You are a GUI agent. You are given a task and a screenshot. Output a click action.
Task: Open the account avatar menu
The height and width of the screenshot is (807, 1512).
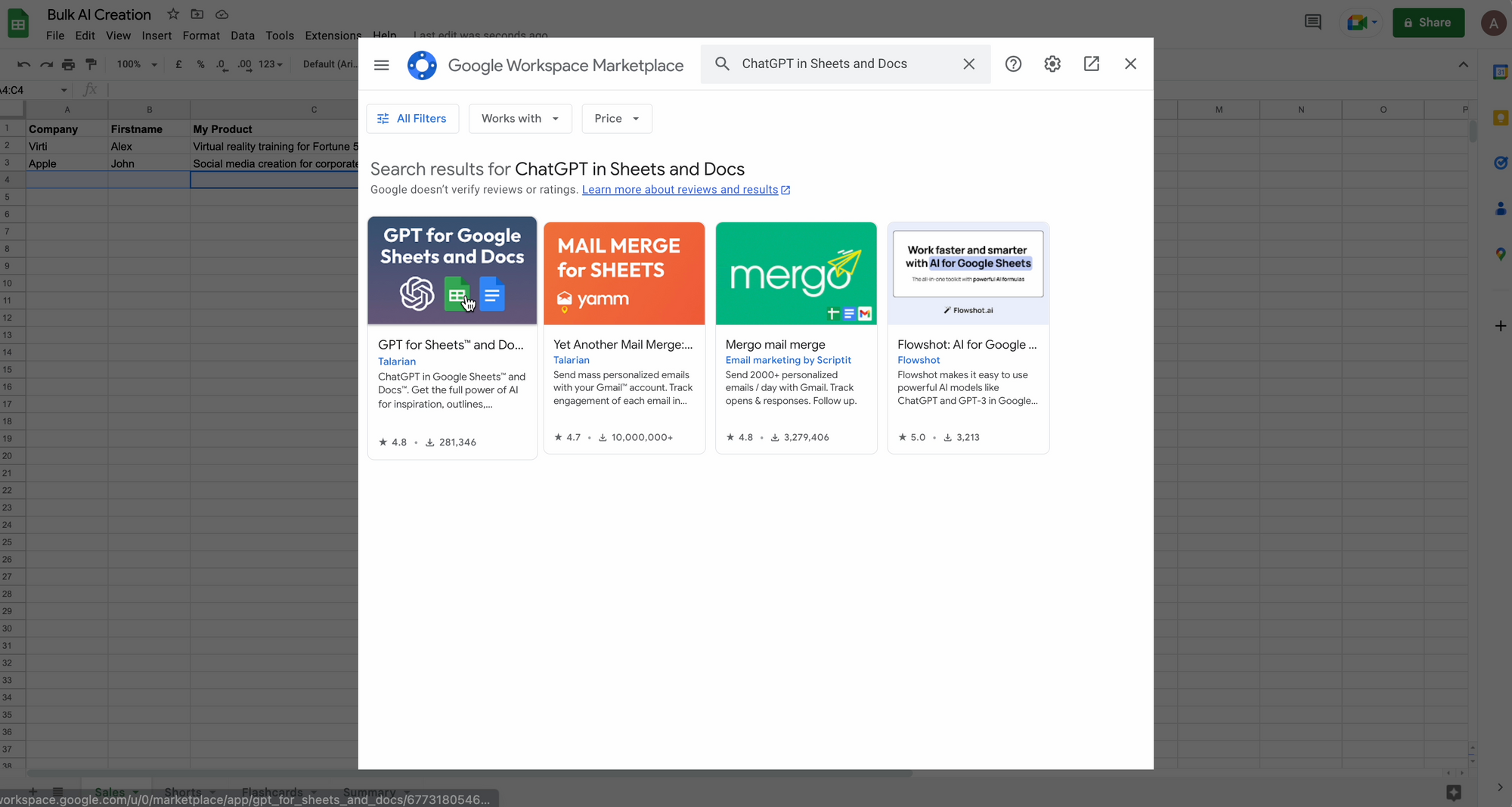pos(1493,23)
